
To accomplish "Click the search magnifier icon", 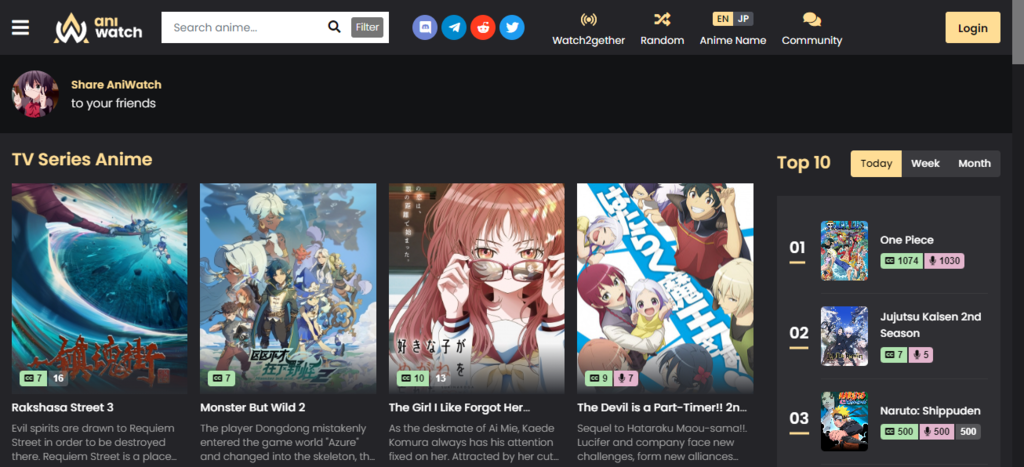I will tap(334, 27).
